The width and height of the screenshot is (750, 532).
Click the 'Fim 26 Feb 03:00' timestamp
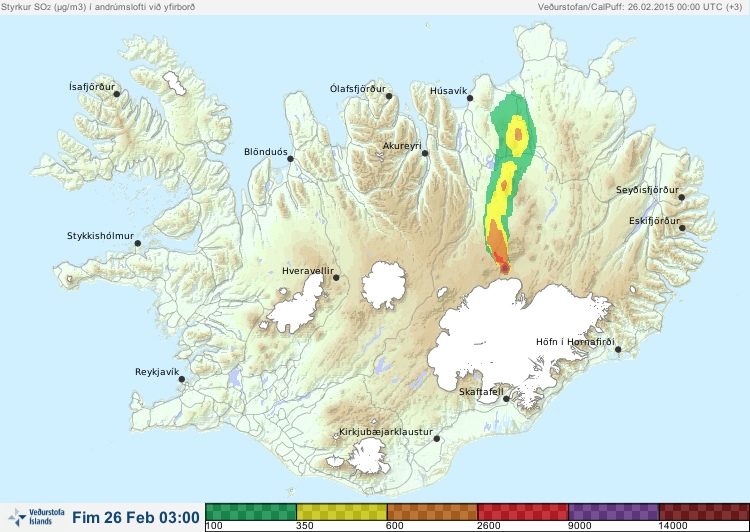point(136,518)
